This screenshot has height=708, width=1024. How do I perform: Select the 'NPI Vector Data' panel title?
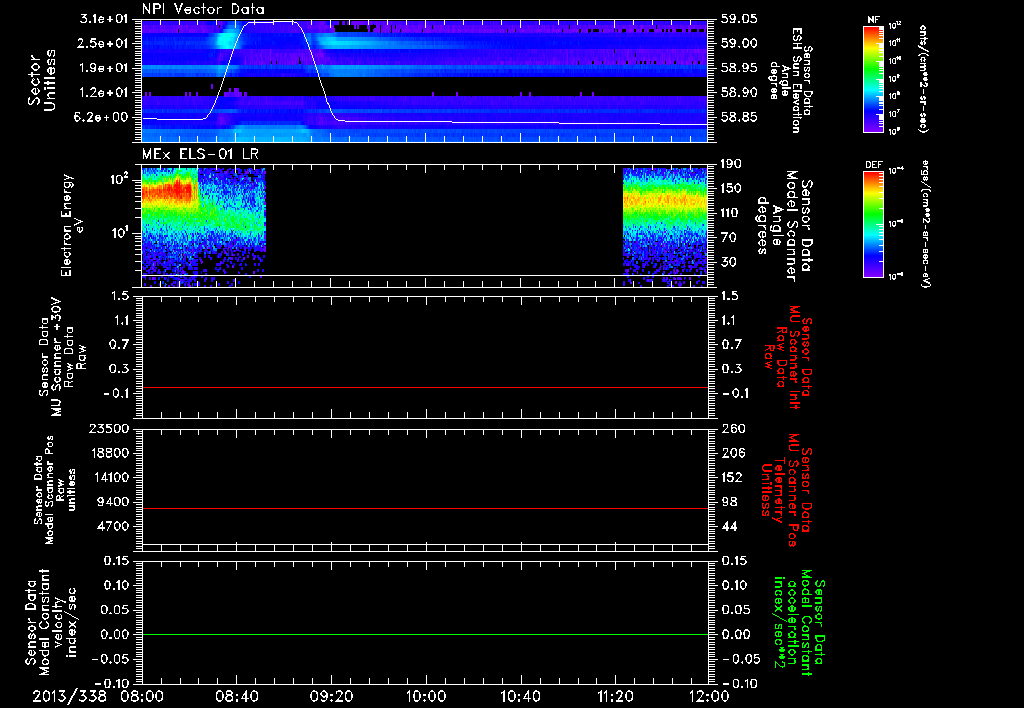click(203, 9)
